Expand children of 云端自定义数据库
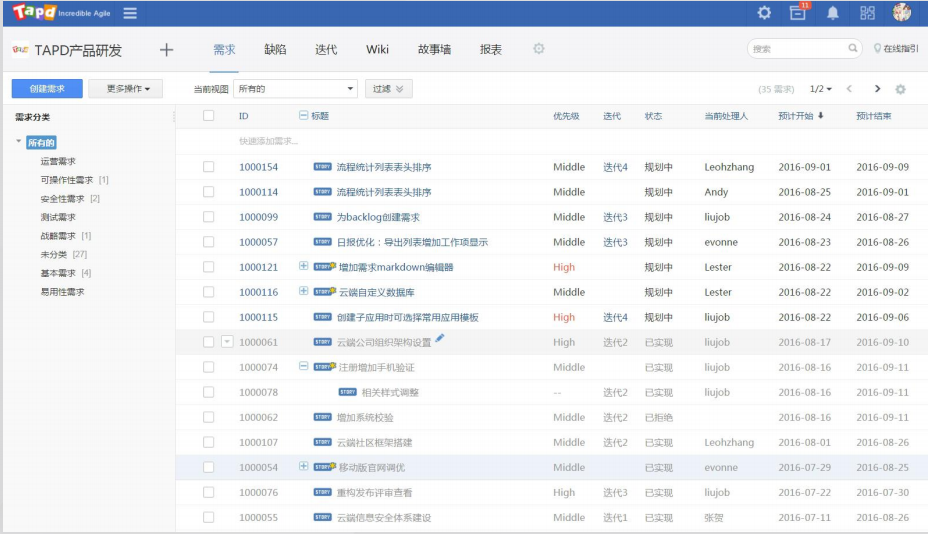 click(304, 291)
